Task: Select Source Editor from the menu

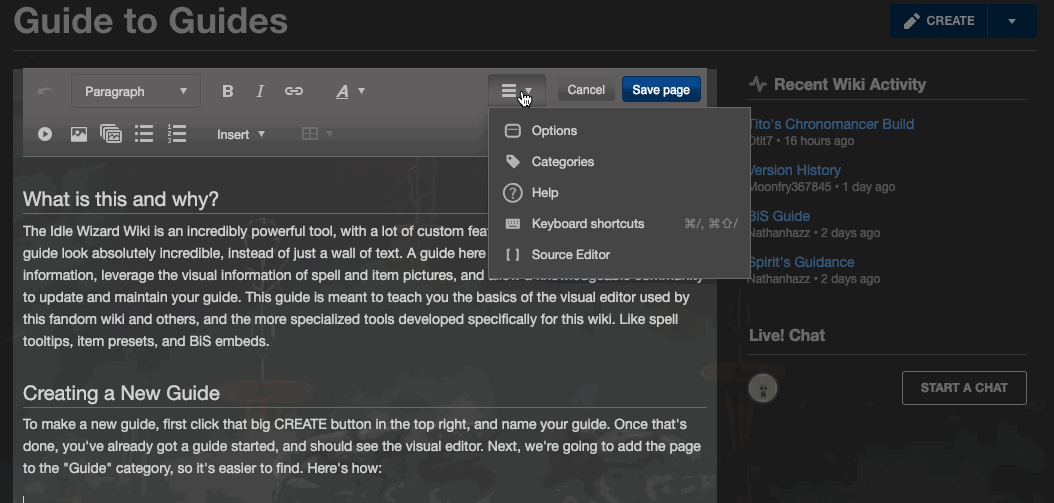Action: [619, 254]
